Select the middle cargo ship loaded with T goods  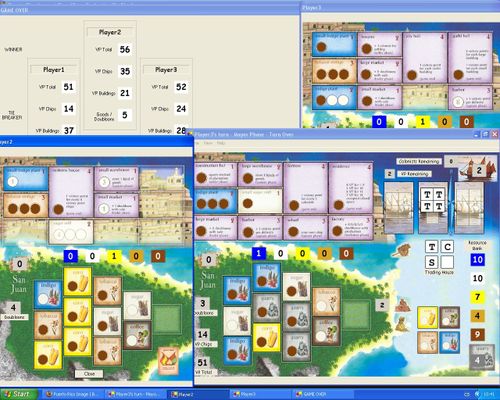pos(433,207)
